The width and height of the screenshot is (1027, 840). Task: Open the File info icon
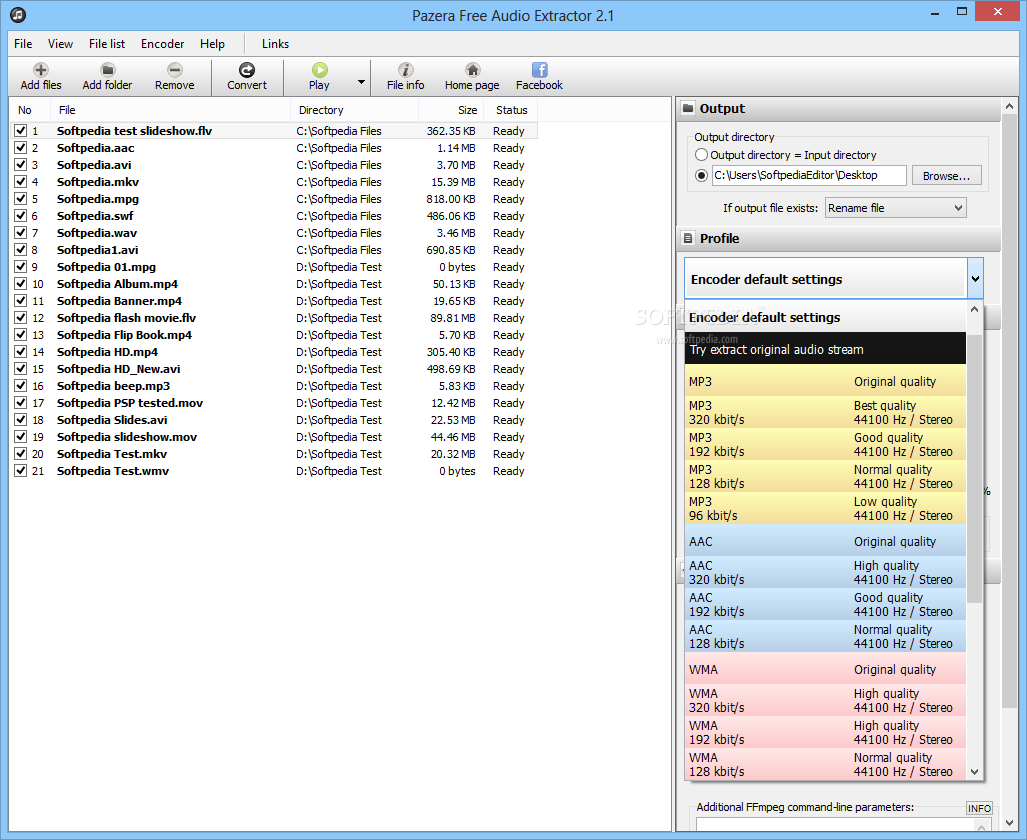405,70
